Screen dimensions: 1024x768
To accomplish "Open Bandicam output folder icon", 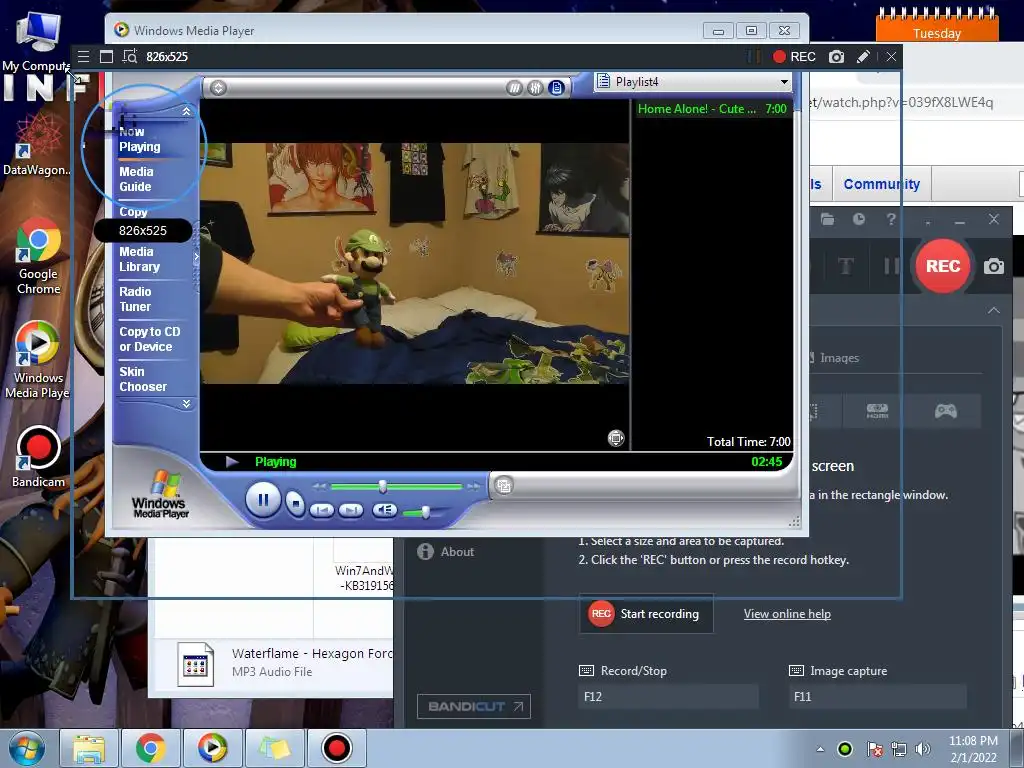I will click(827, 219).
